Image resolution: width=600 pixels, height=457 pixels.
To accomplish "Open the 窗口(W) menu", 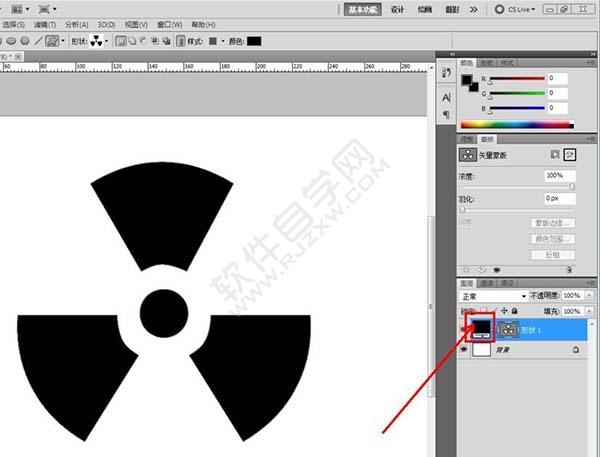I will pyautogui.click(x=170, y=24).
